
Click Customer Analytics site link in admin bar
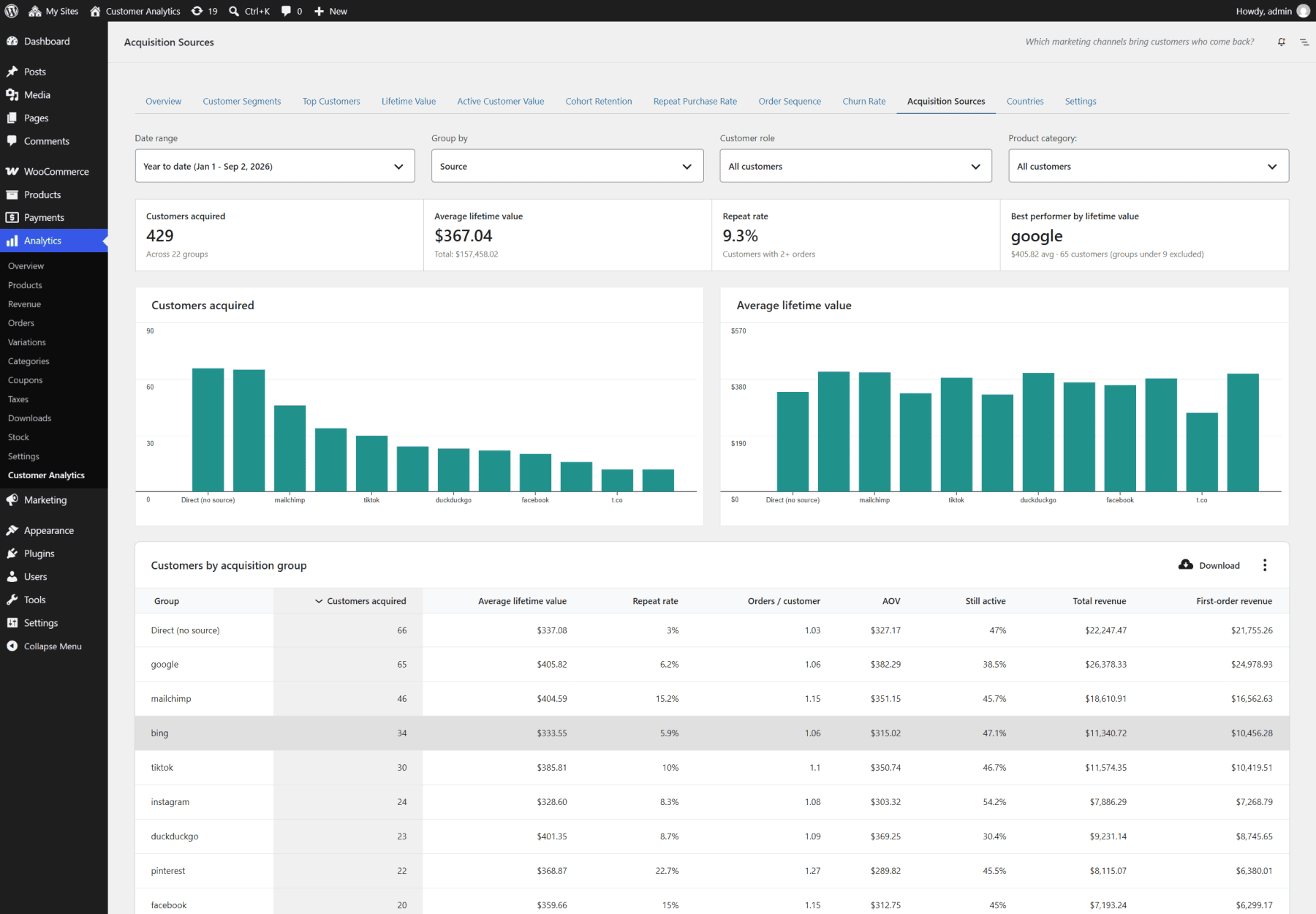(135, 11)
